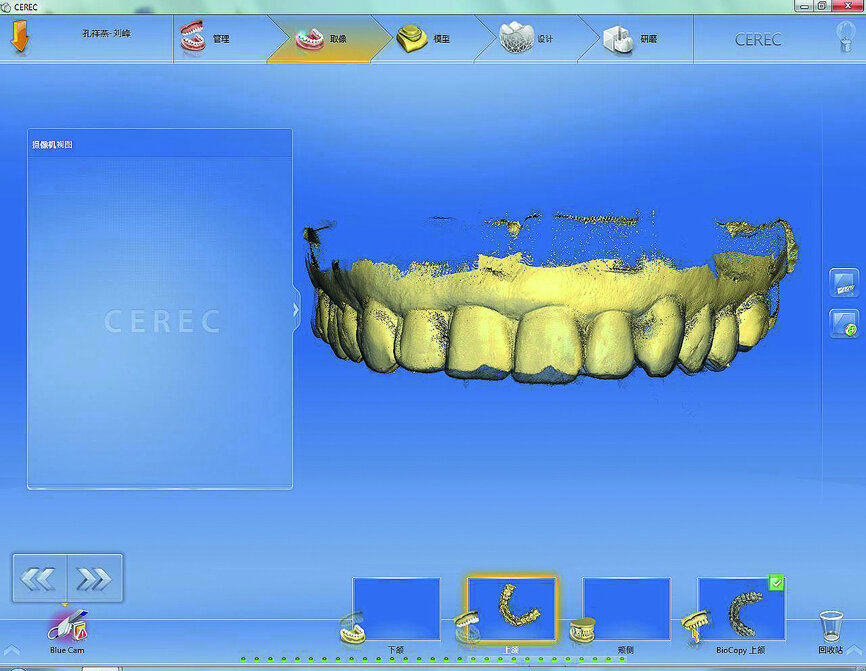Activate the Blue Cam camera icon
Viewport: 866px width, 671px height.
click(65, 625)
